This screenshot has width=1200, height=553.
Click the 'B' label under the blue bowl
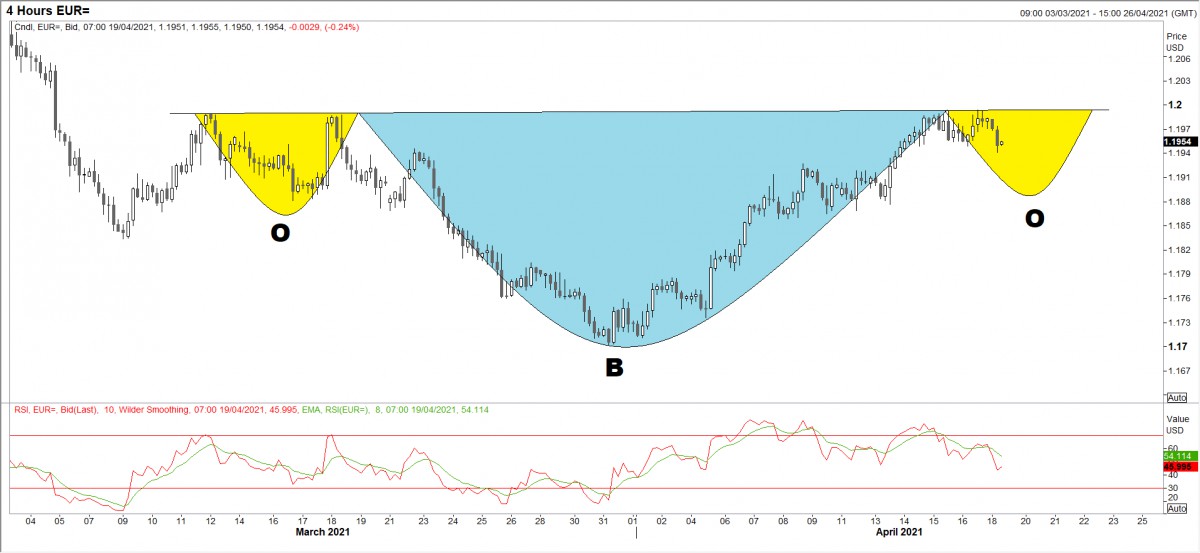tap(614, 368)
